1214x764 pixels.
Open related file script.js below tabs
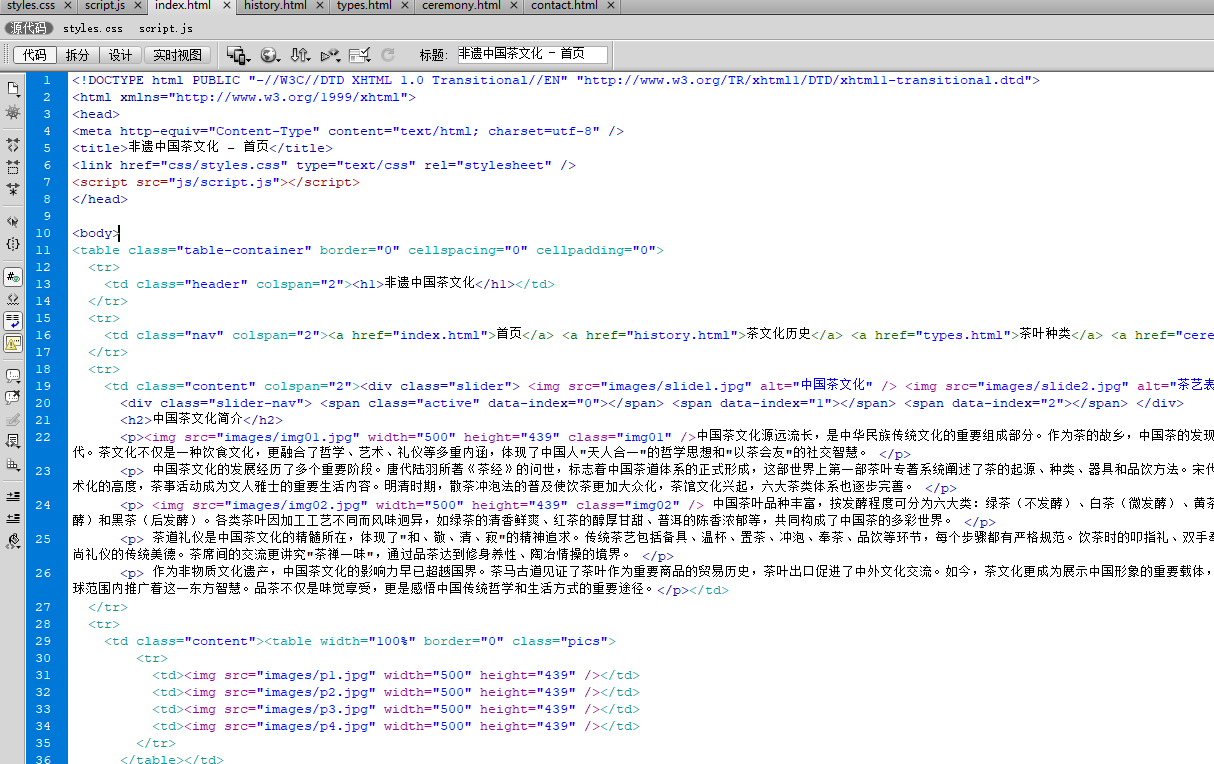pyautogui.click(x=166, y=29)
